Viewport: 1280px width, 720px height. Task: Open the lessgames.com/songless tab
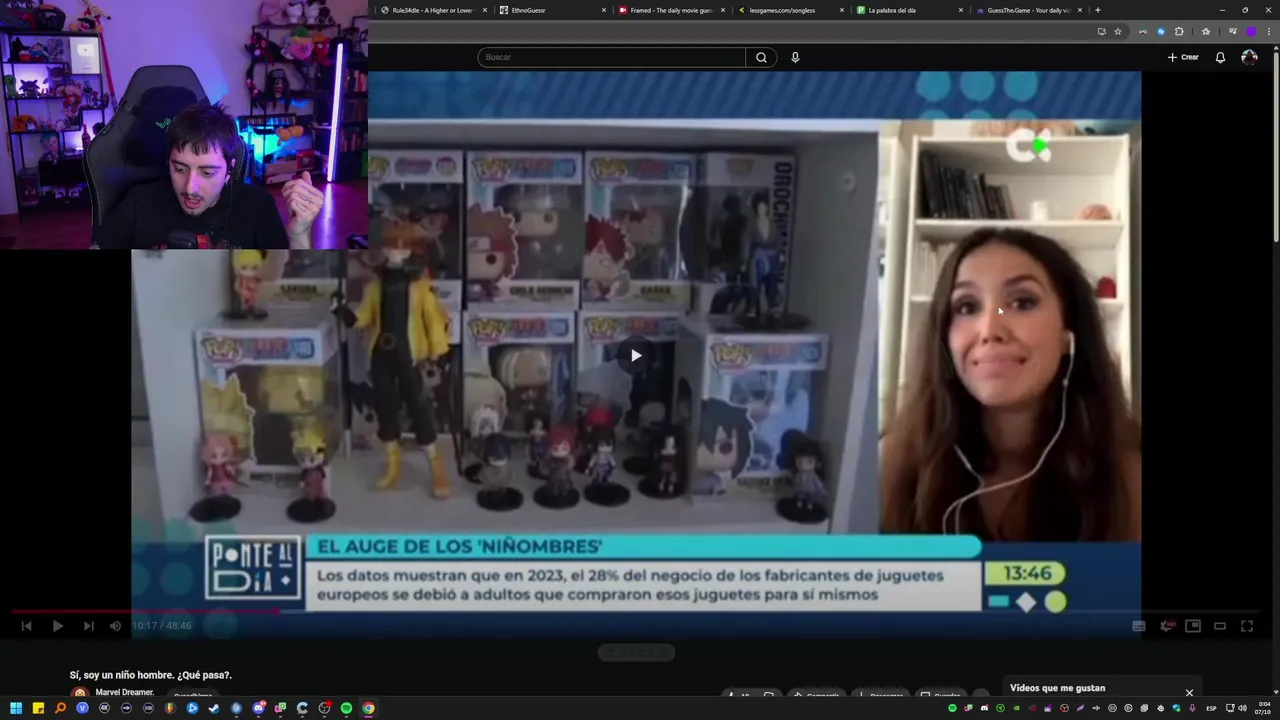coord(790,10)
